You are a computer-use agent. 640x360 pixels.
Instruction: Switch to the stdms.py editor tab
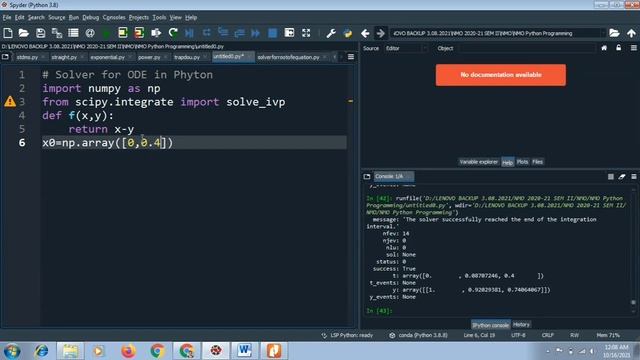coord(27,57)
